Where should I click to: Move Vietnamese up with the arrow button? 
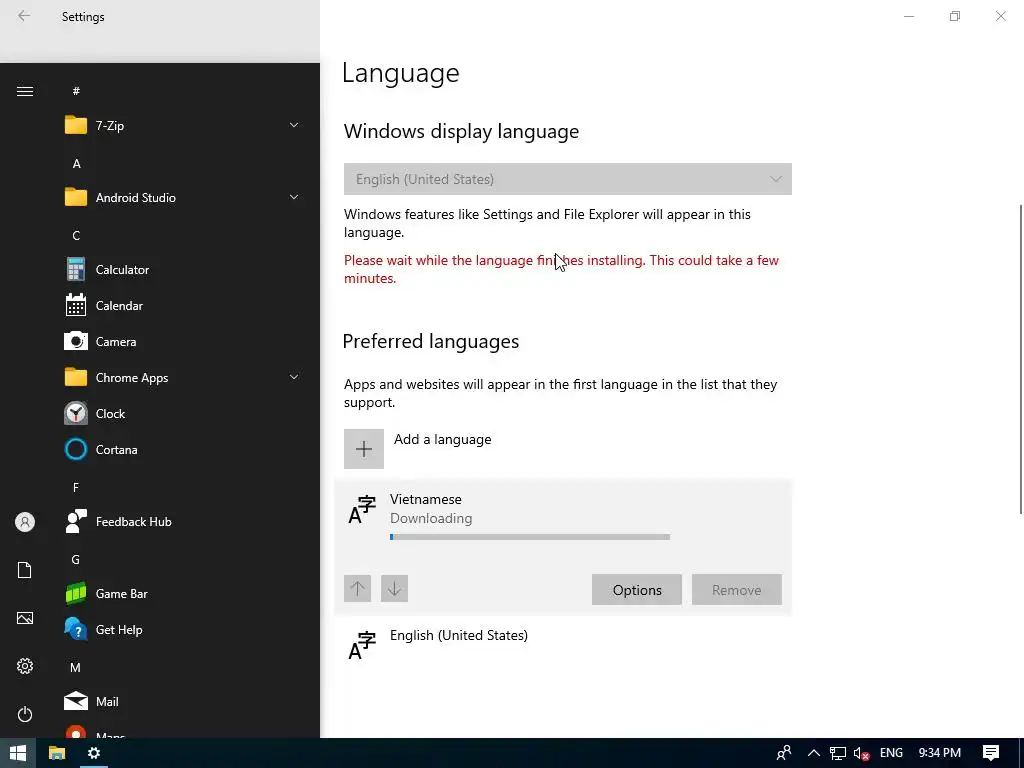point(358,588)
